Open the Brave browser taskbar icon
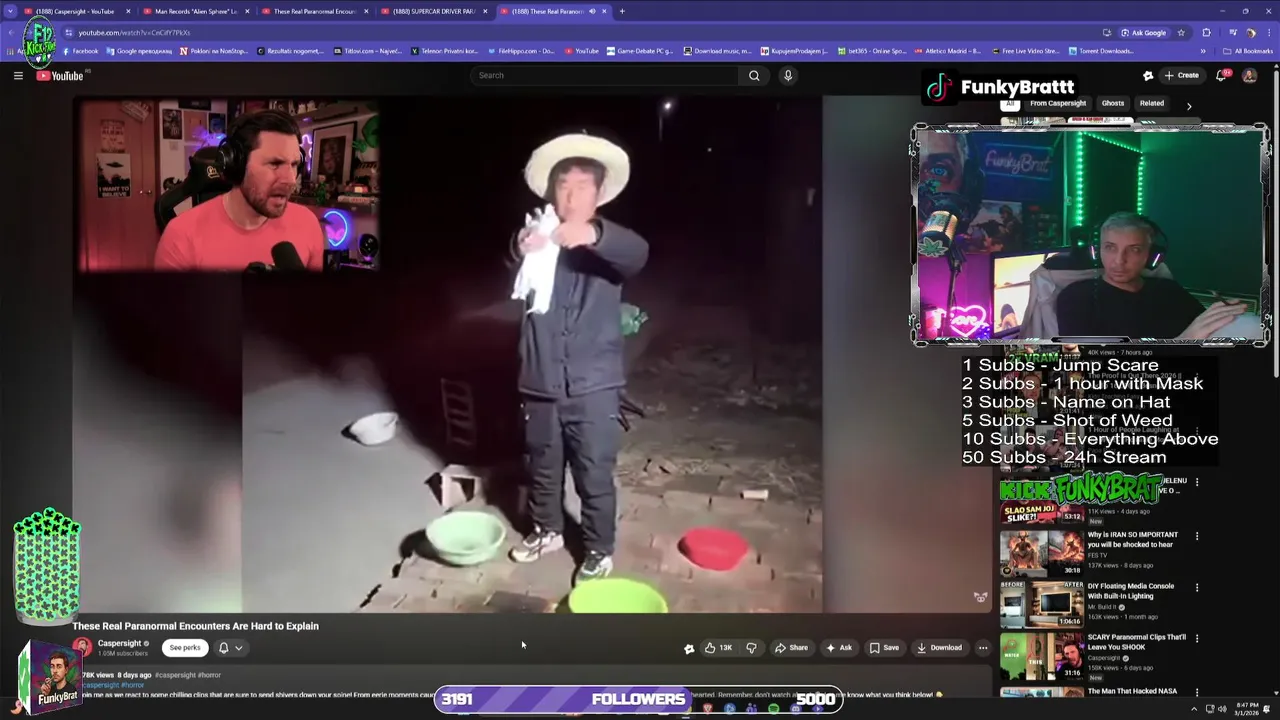The width and height of the screenshot is (1280, 720). (708, 709)
